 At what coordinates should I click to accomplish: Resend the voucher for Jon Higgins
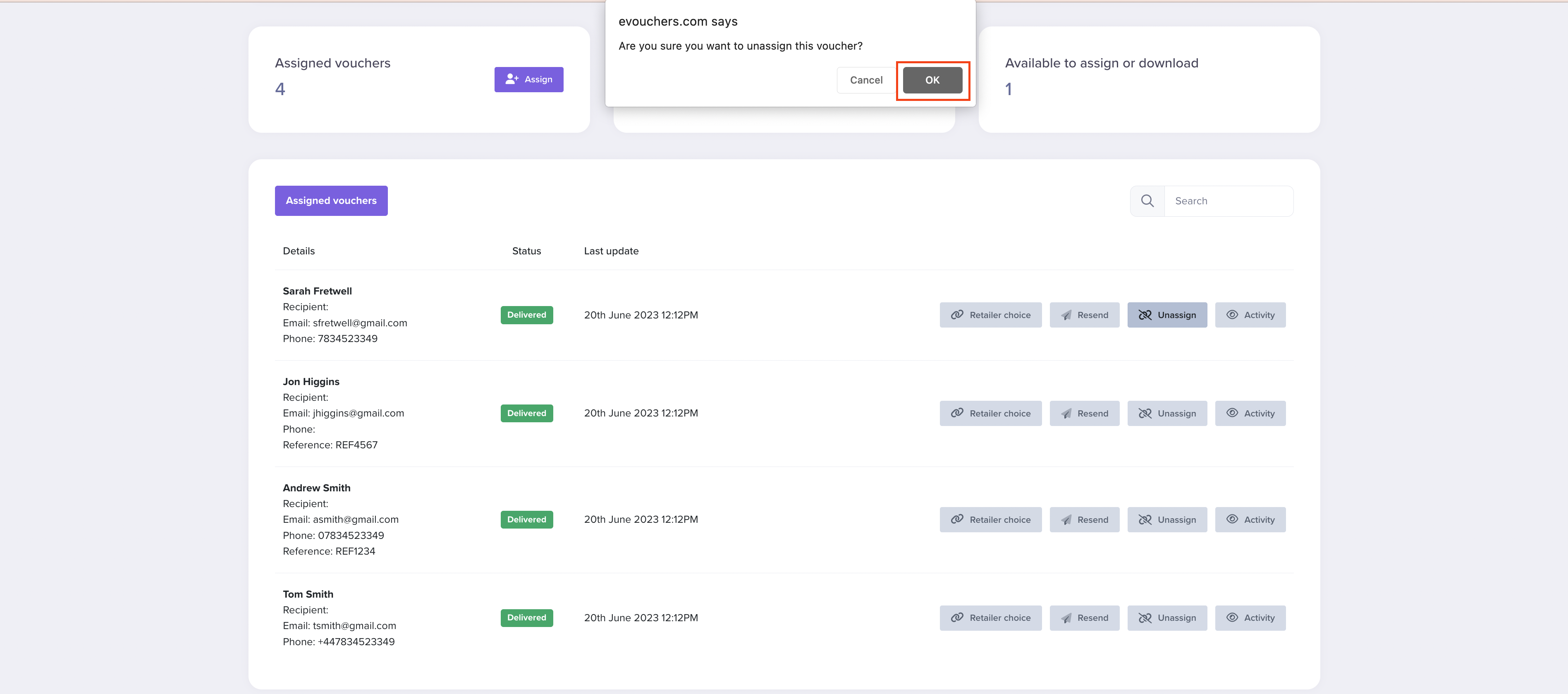pyautogui.click(x=1085, y=413)
